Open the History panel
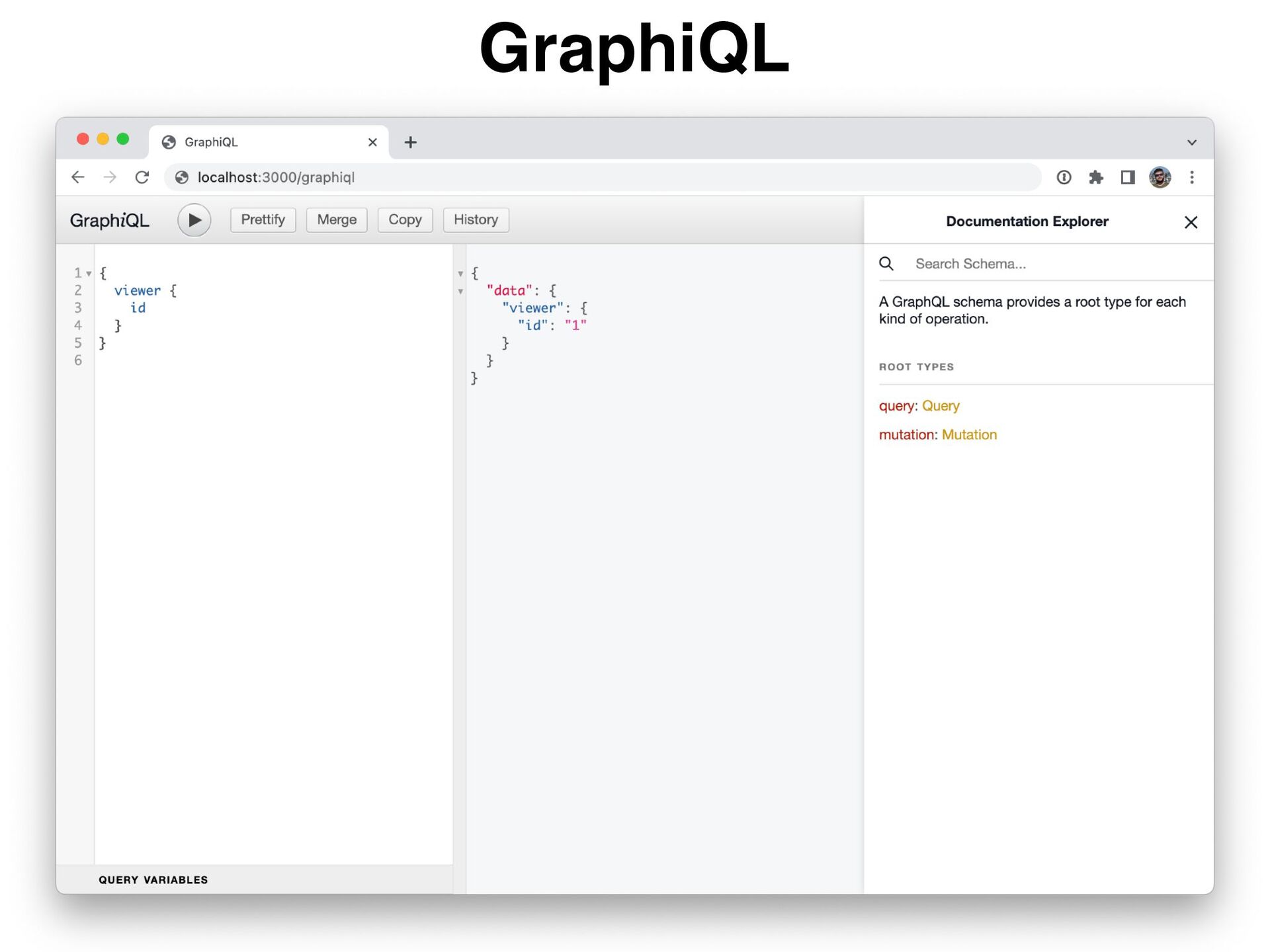1270x952 pixels. (476, 219)
